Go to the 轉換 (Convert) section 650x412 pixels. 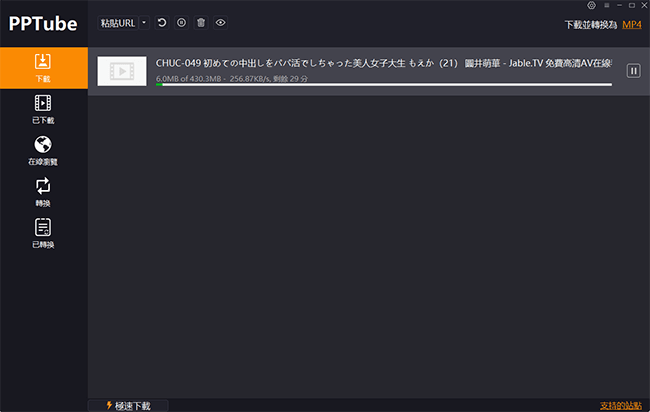point(43,191)
